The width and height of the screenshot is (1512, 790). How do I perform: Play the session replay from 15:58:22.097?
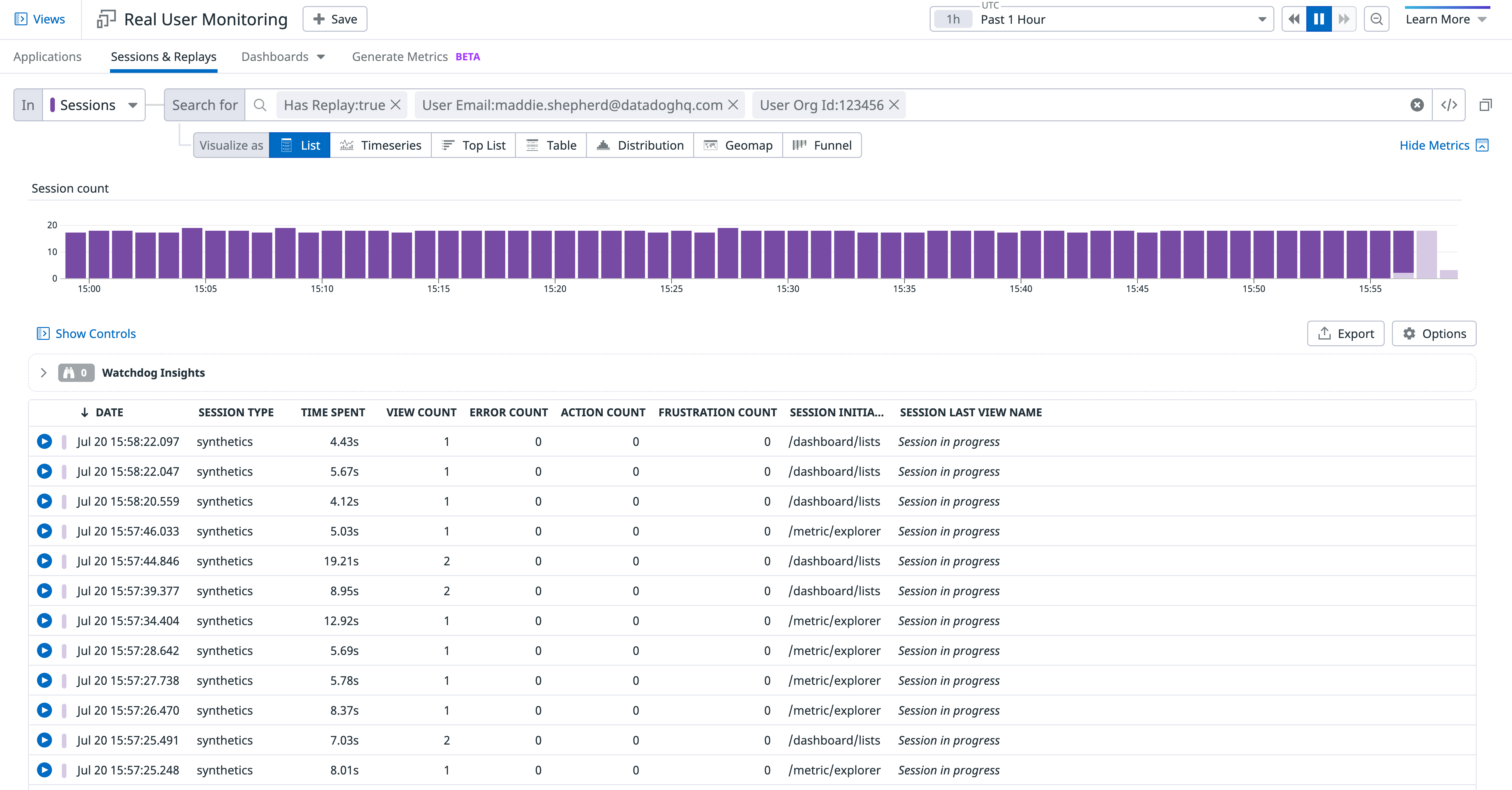click(x=44, y=441)
